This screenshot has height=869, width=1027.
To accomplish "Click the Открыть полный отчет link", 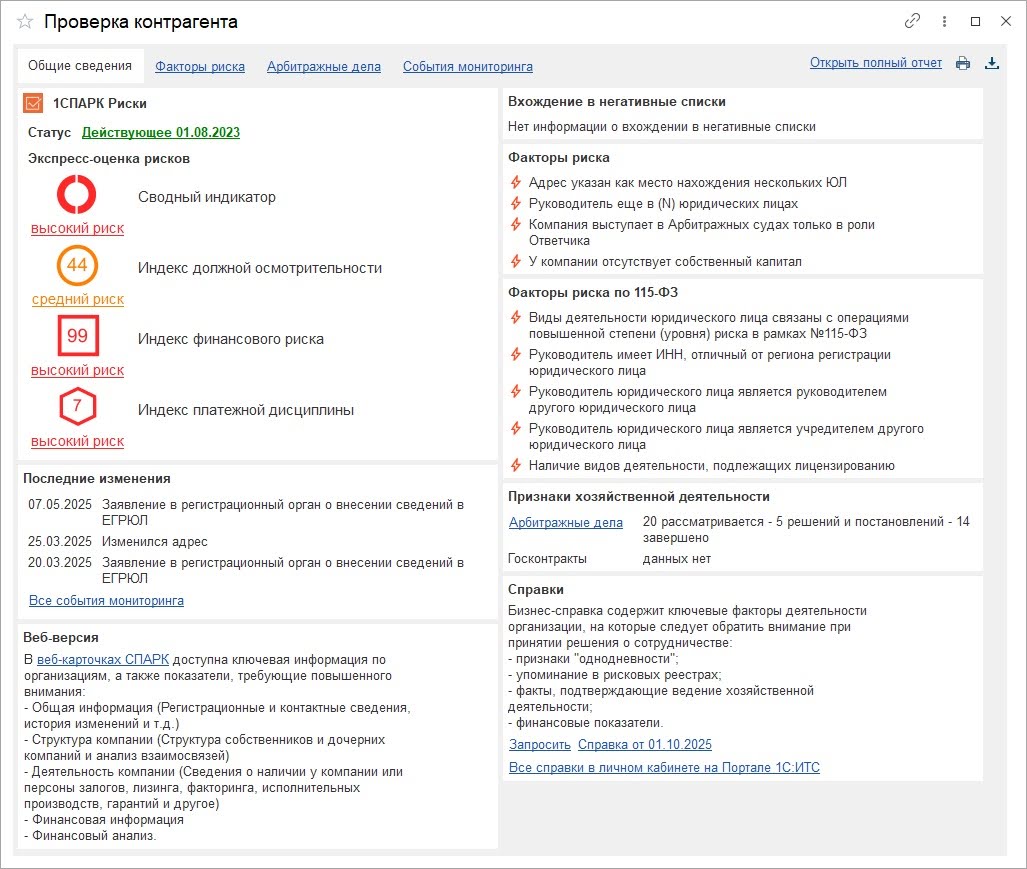I will tap(876, 63).
